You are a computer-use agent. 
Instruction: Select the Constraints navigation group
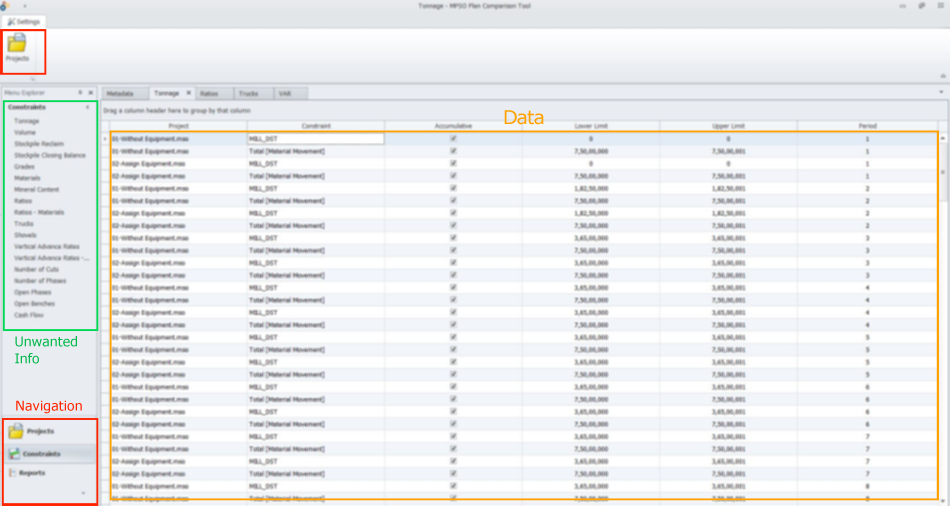click(x=42, y=453)
